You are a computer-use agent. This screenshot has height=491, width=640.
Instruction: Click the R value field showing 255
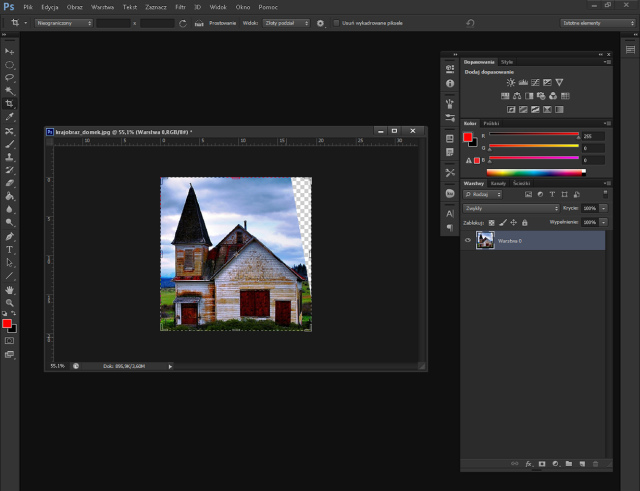pos(593,136)
